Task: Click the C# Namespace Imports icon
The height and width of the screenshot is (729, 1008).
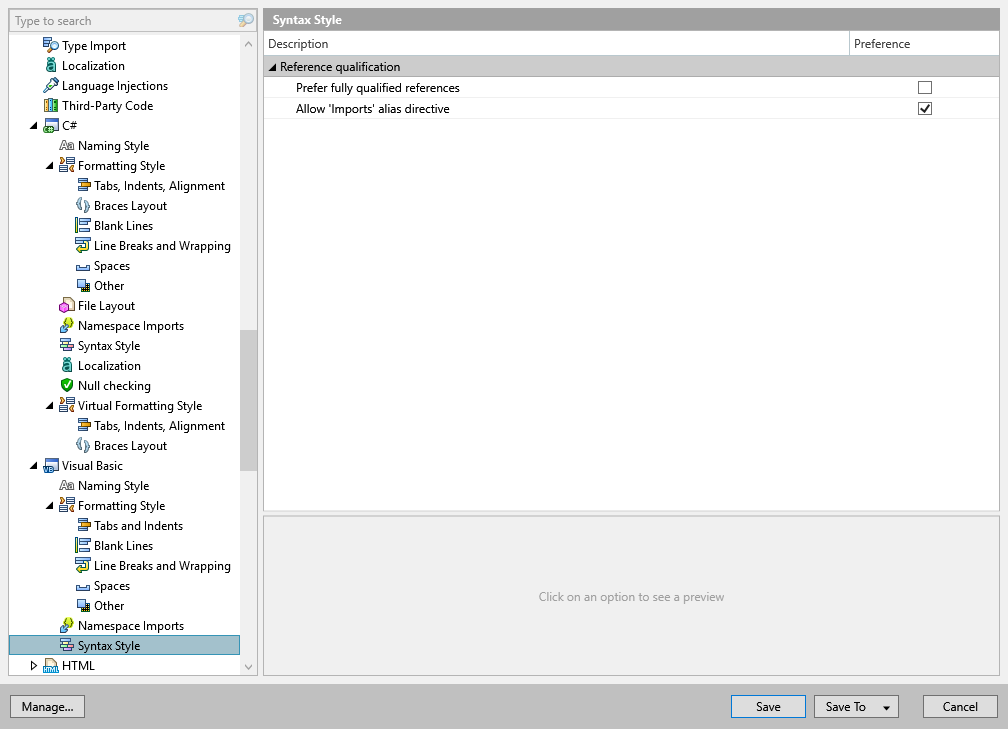Action: tap(66, 325)
